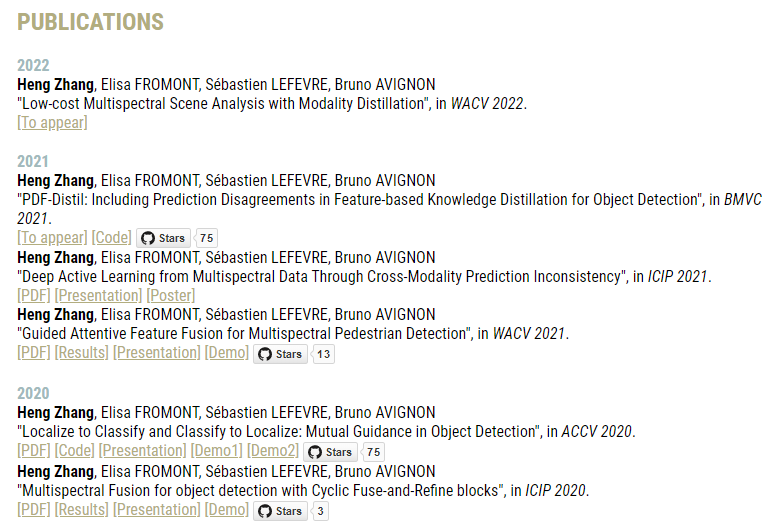
Task: Open Code link for Localize to Classify paper
Action: [x=74, y=451]
